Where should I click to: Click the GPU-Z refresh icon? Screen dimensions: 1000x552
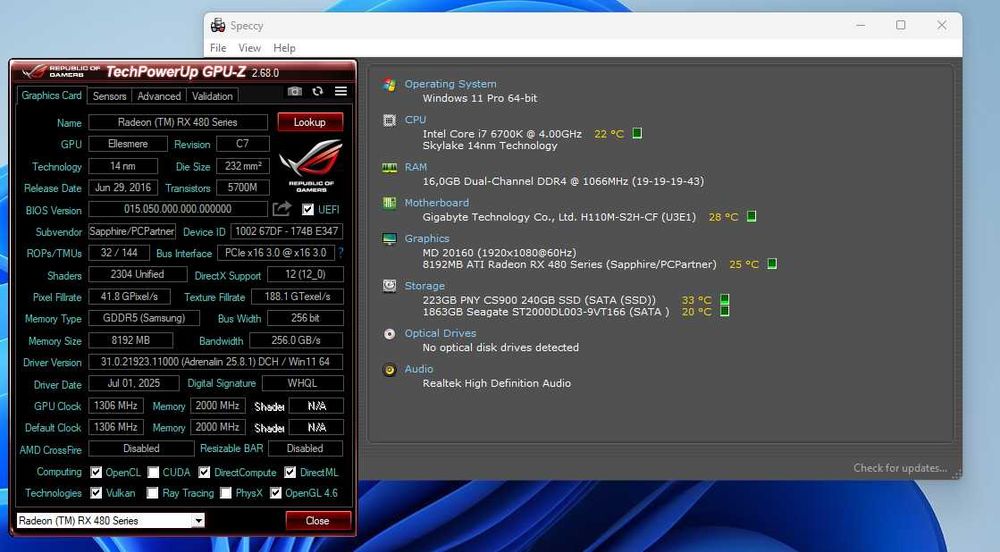[x=318, y=91]
